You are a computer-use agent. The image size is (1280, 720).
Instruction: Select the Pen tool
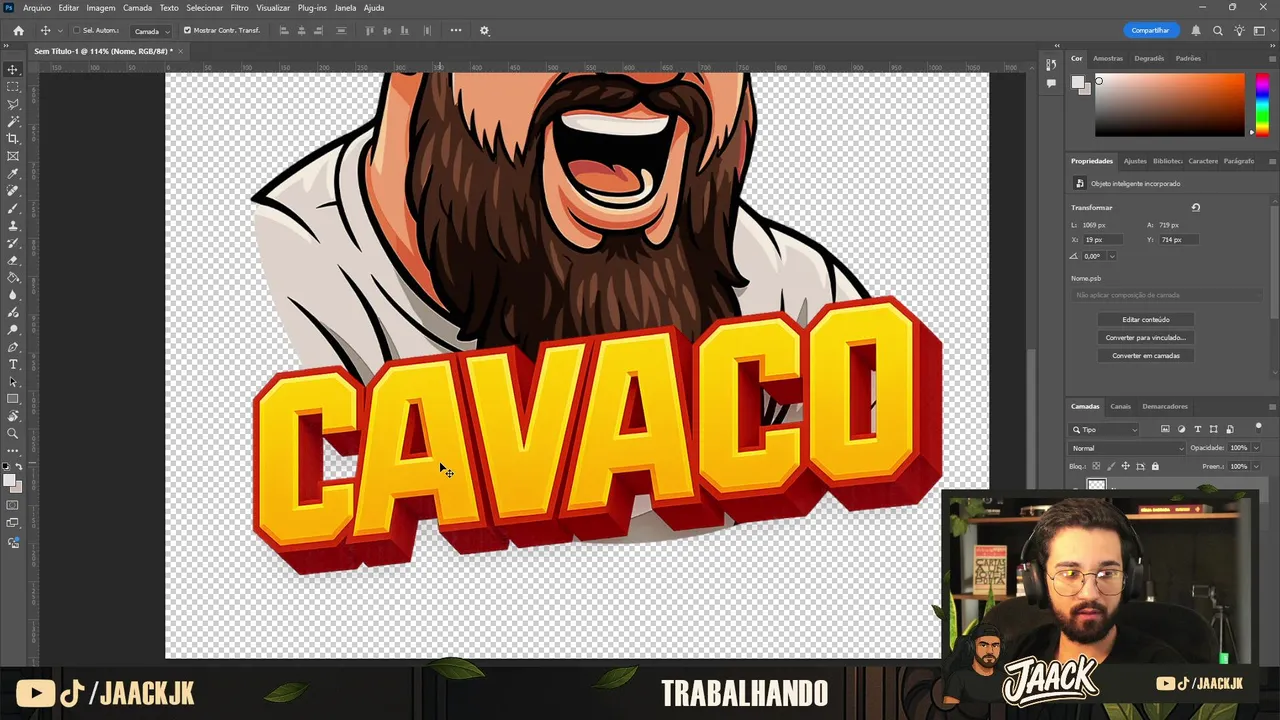(x=13, y=347)
